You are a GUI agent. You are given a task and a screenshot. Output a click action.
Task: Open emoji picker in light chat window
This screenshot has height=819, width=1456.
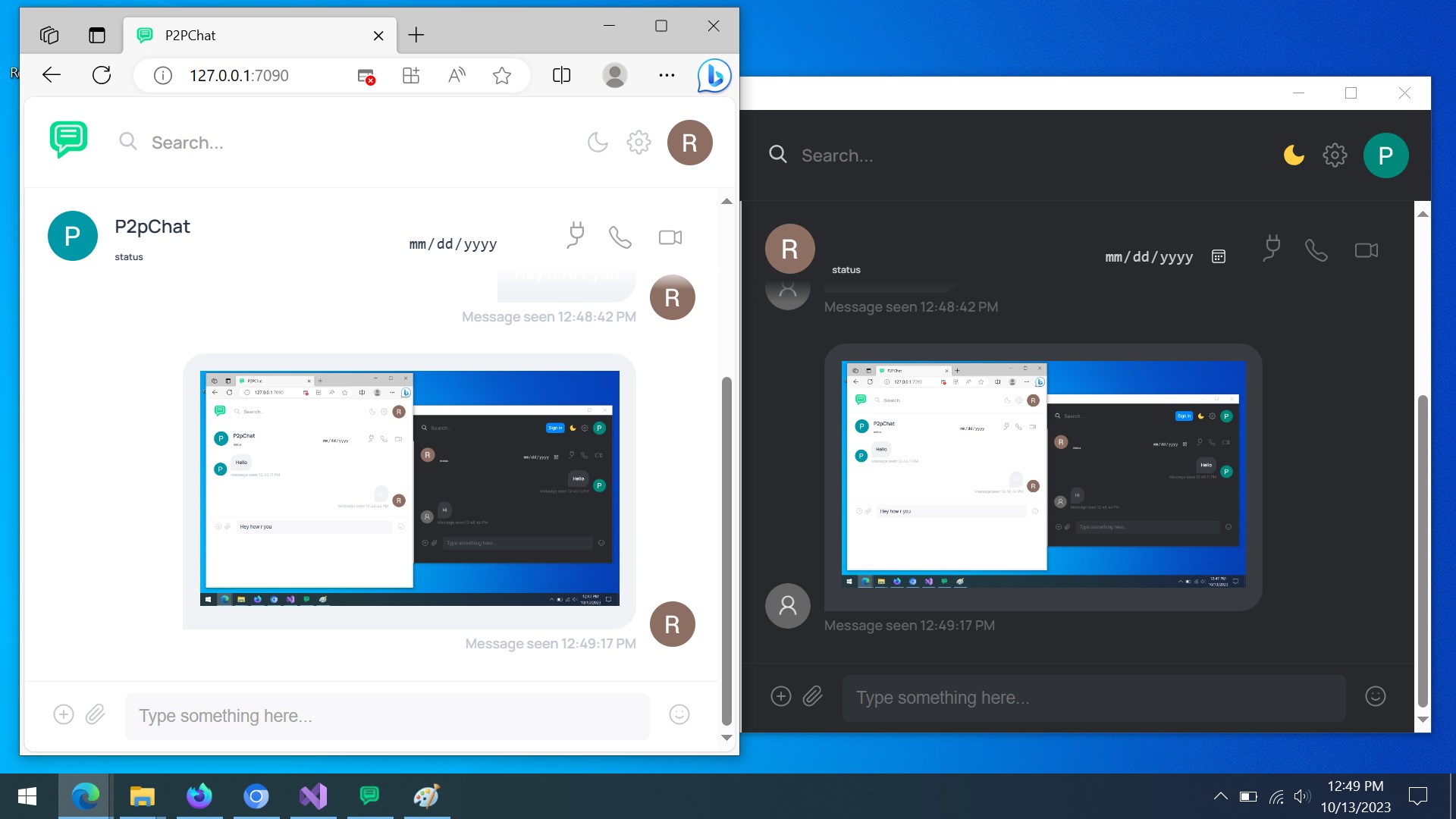679,714
